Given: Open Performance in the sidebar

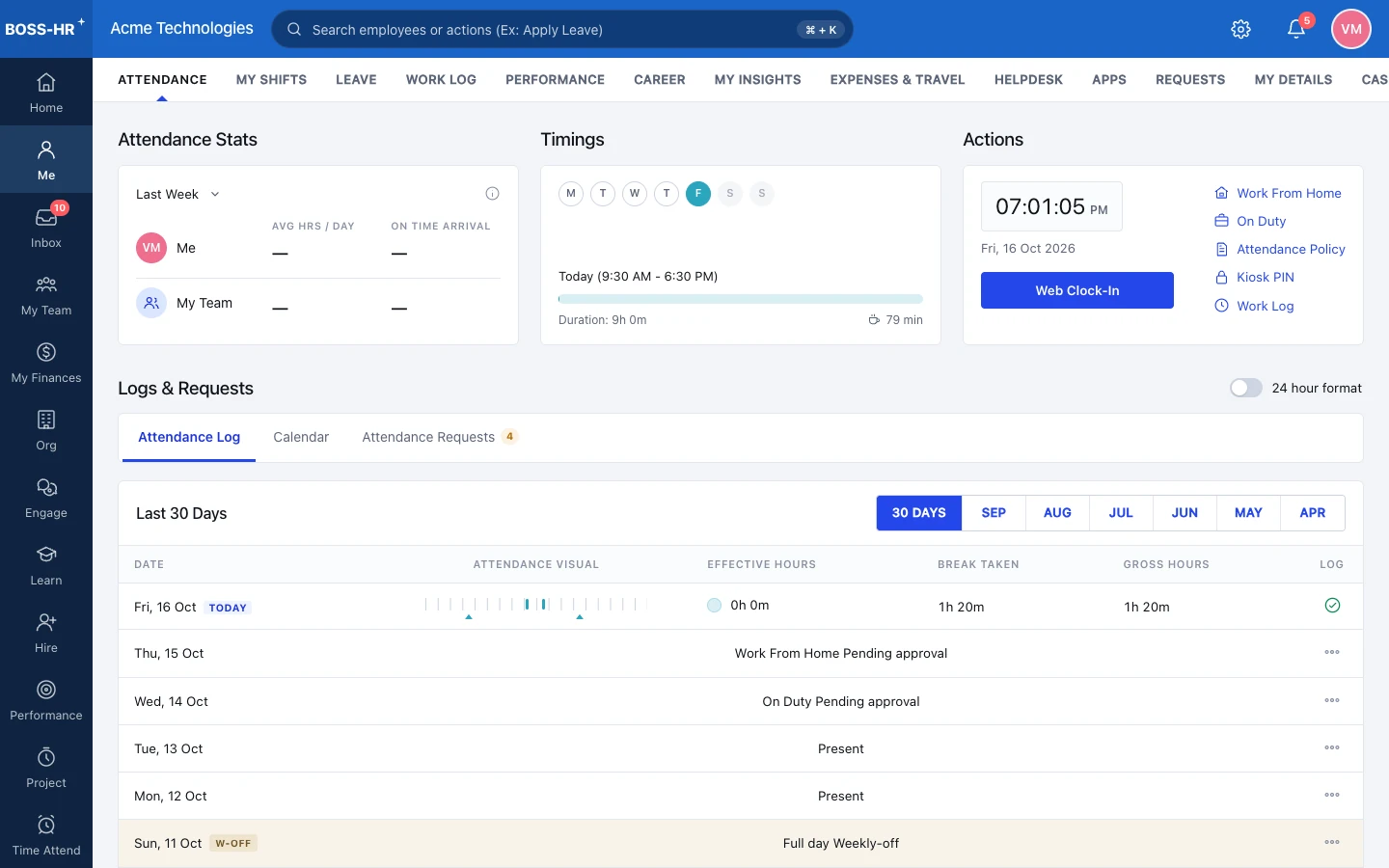Looking at the screenshot, I should click(46, 700).
